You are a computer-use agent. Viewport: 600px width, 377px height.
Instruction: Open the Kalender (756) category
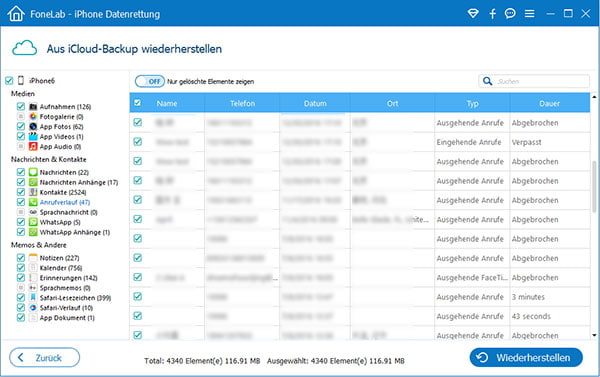[61, 268]
